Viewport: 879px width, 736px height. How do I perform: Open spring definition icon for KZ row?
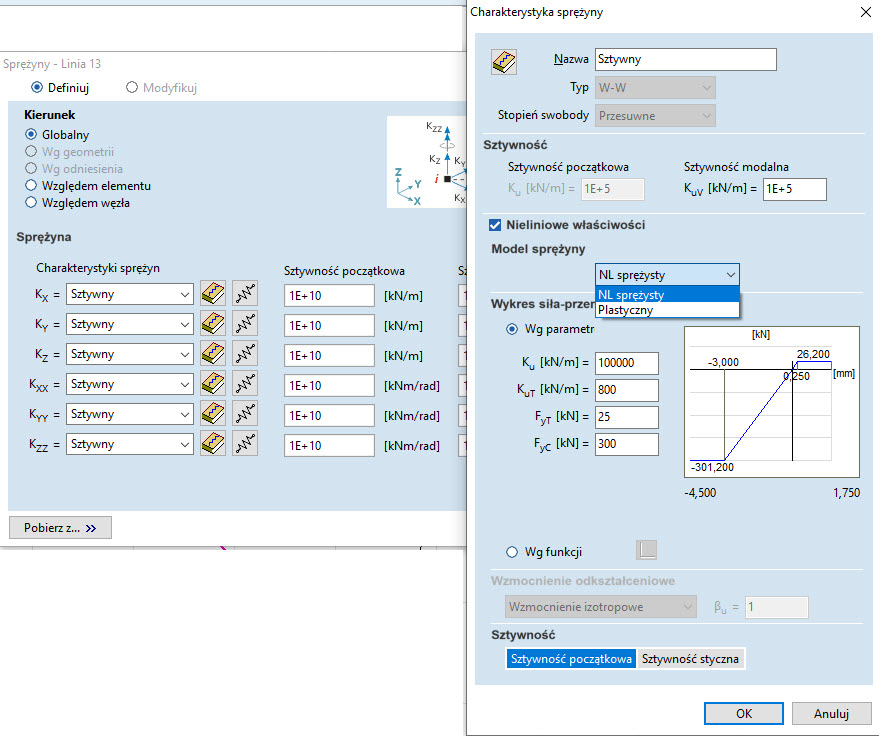(212, 354)
